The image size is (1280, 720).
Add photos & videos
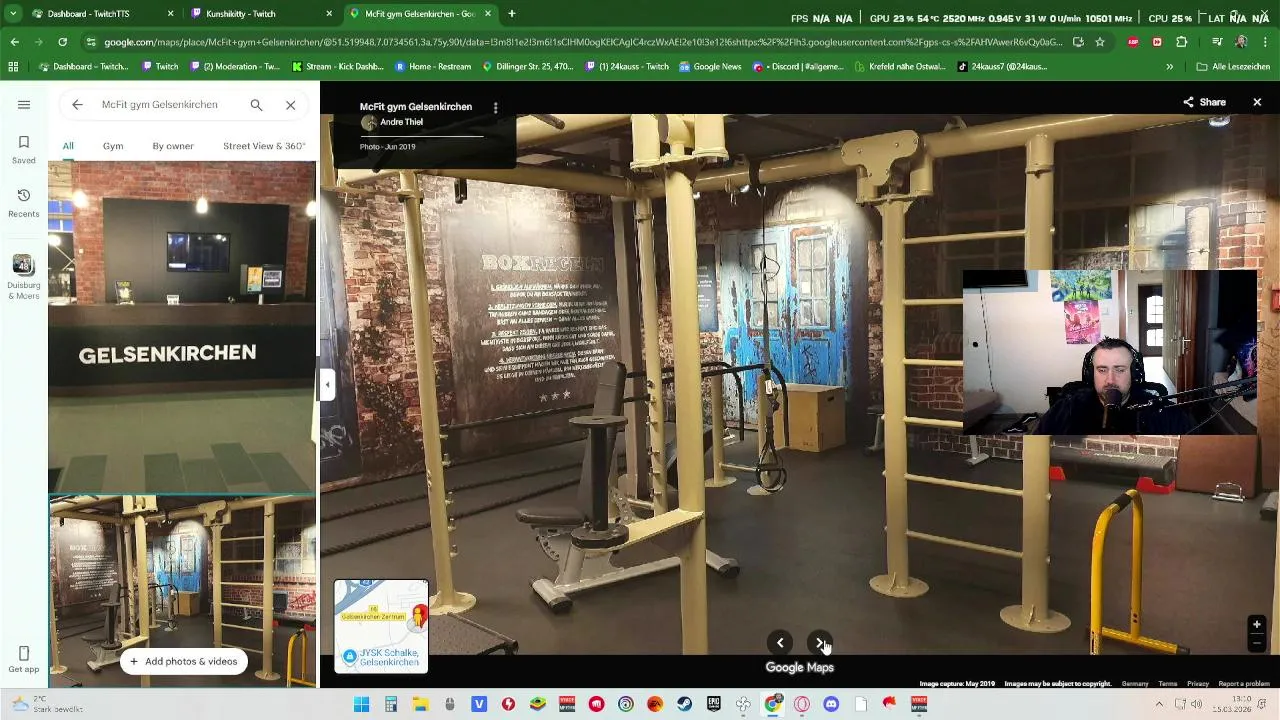[183, 661]
